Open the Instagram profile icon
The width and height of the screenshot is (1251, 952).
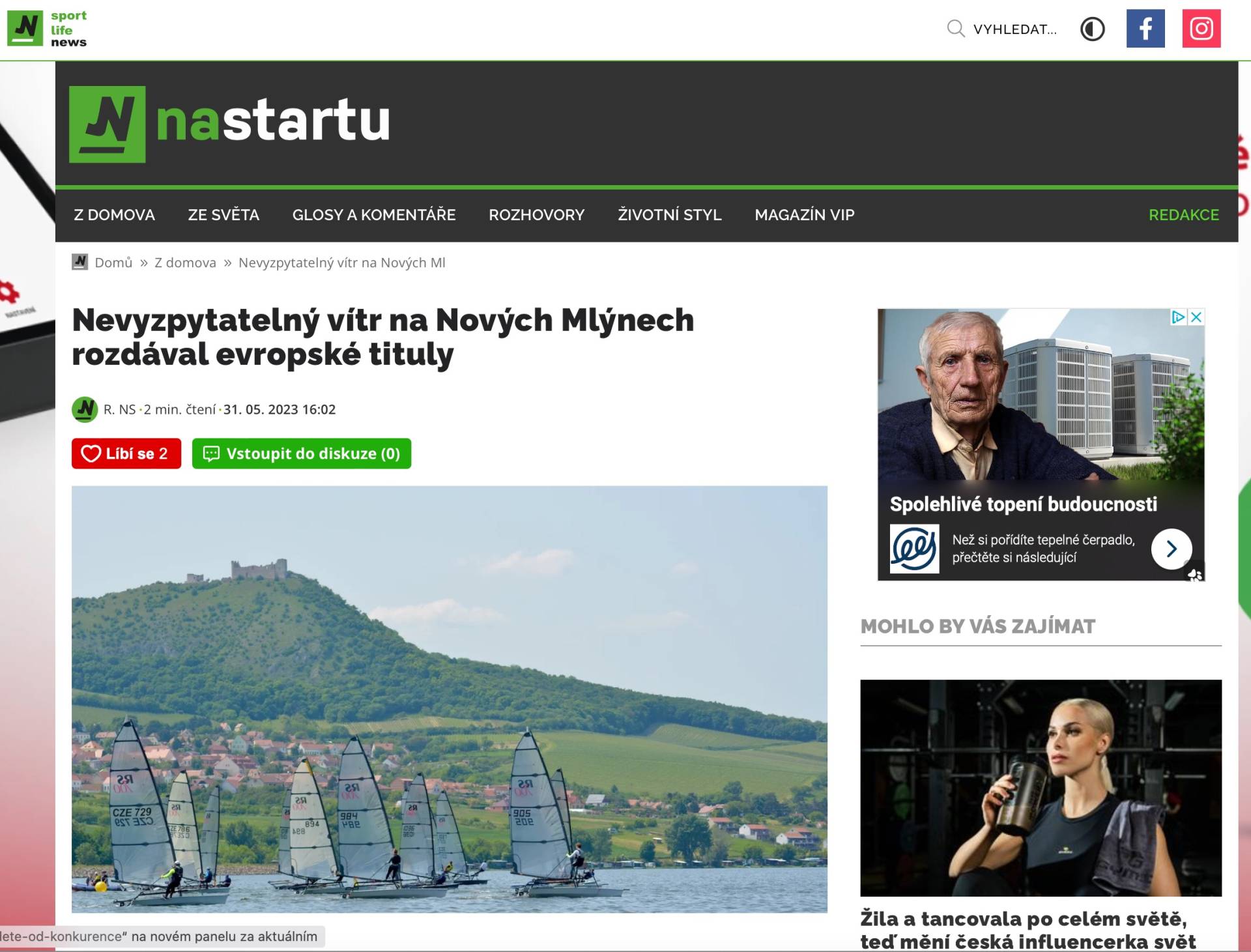pos(1201,29)
